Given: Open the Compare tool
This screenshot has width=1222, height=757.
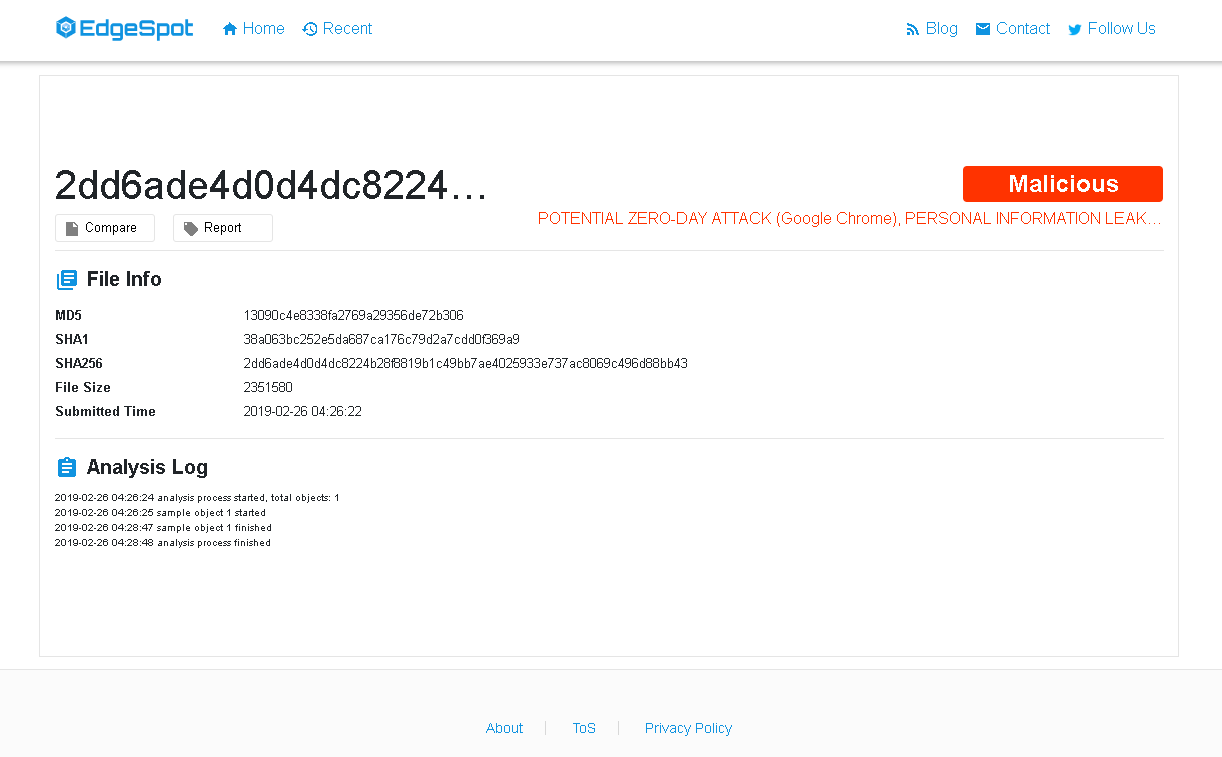Looking at the screenshot, I should [x=105, y=227].
